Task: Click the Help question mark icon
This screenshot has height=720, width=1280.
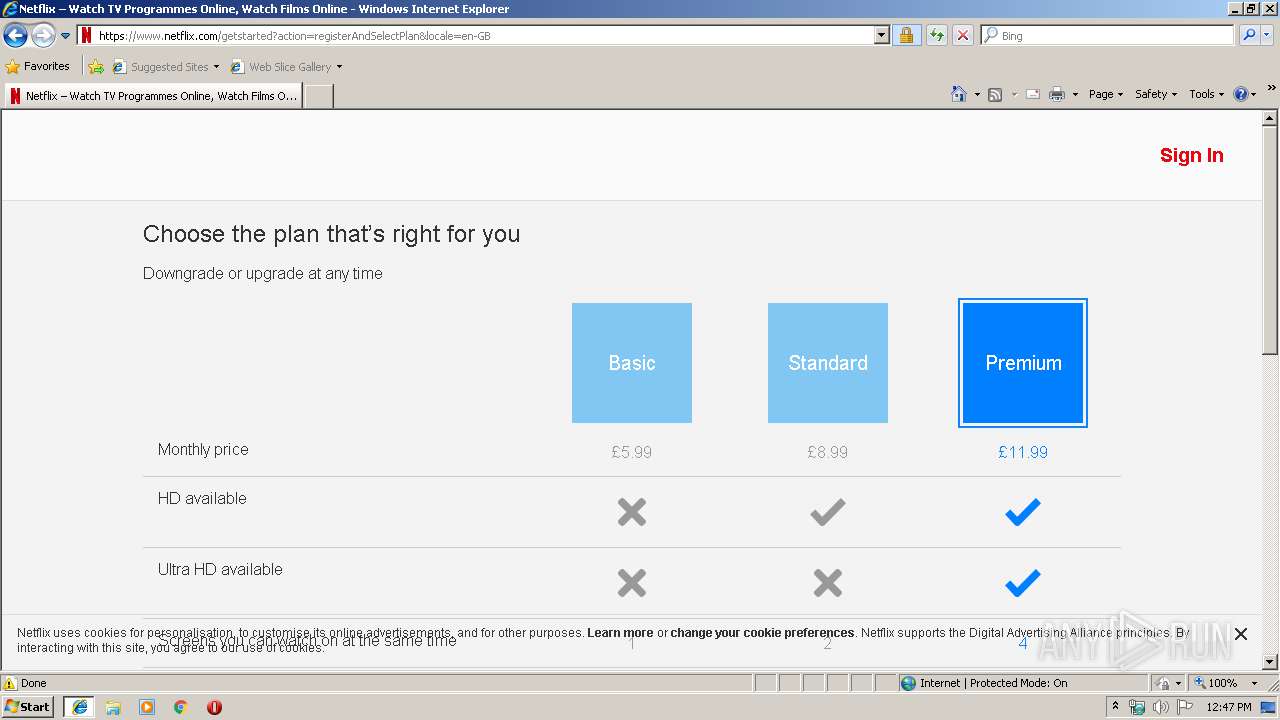Action: coord(1241,94)
